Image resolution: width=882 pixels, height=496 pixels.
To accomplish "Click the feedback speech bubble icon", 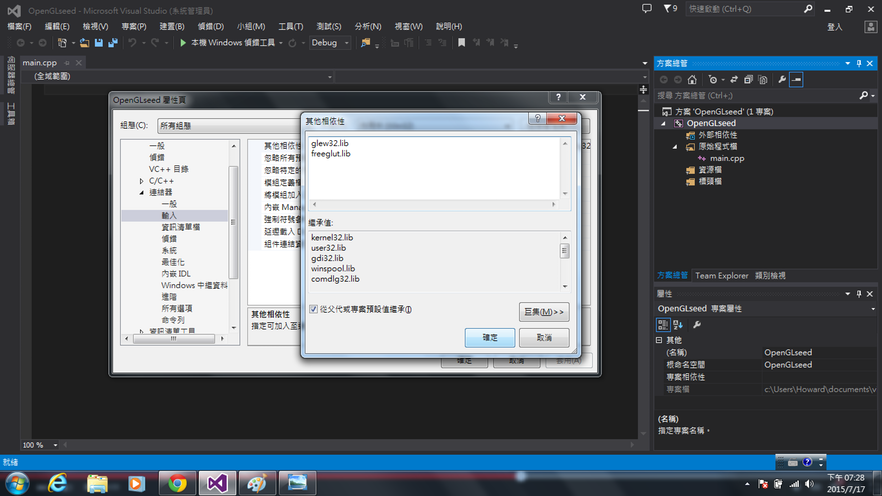I will tap(647, 9).
